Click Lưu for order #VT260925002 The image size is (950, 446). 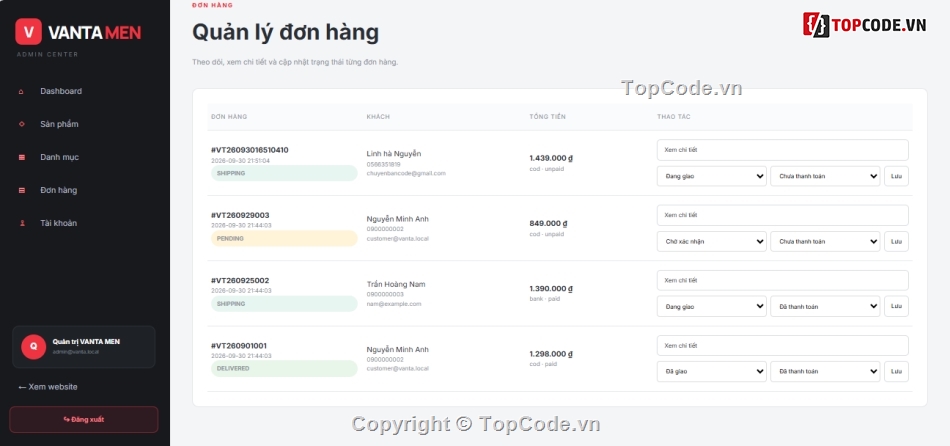point(897,307)
